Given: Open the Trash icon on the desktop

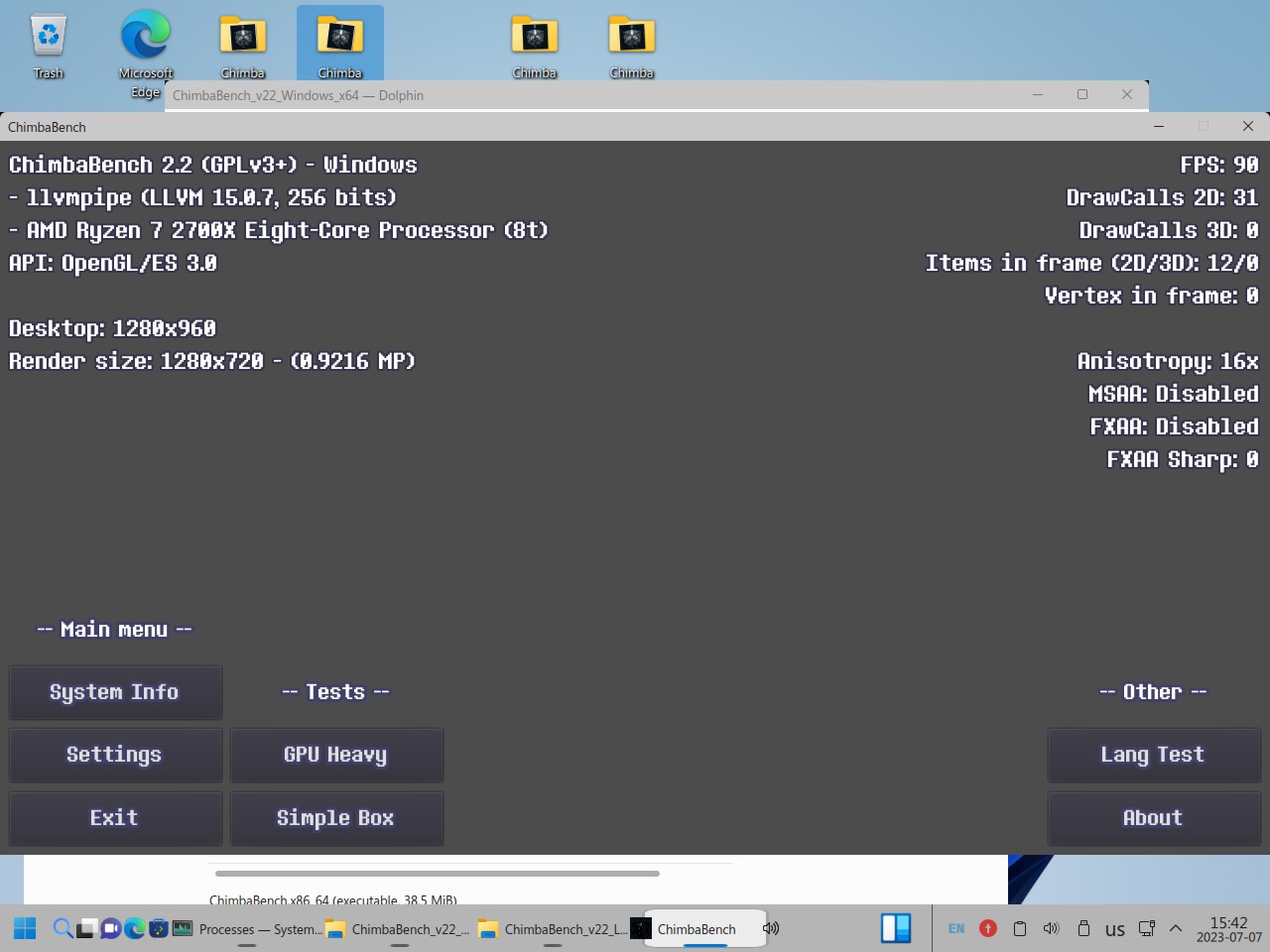Looking at the screenshot, I should tap(49, 46).
